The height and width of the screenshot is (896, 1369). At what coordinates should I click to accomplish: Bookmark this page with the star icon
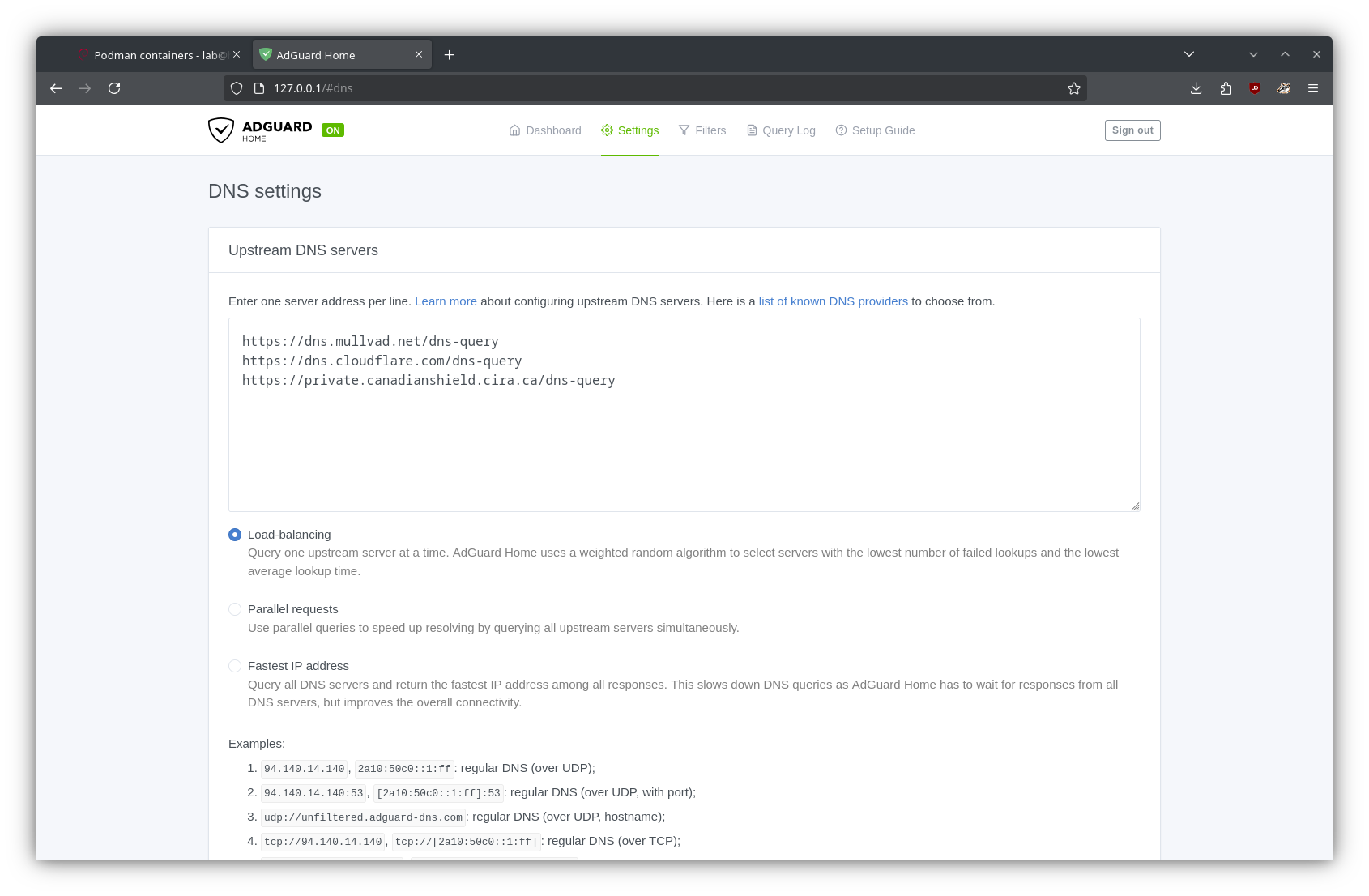pos(1074,88)
